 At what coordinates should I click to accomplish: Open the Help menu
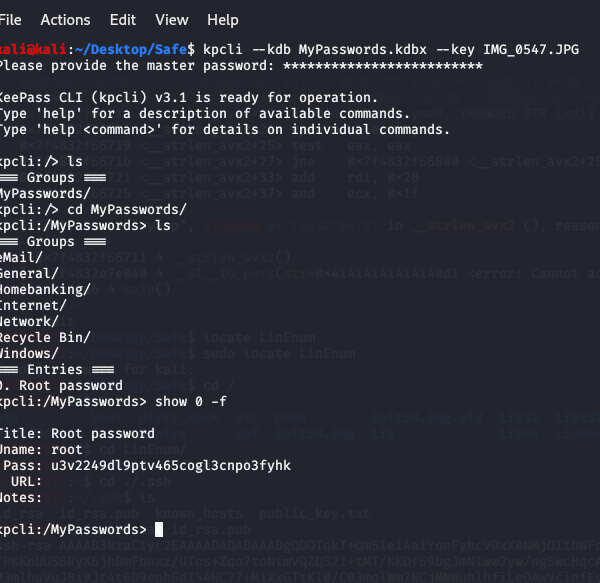[223, 20]
